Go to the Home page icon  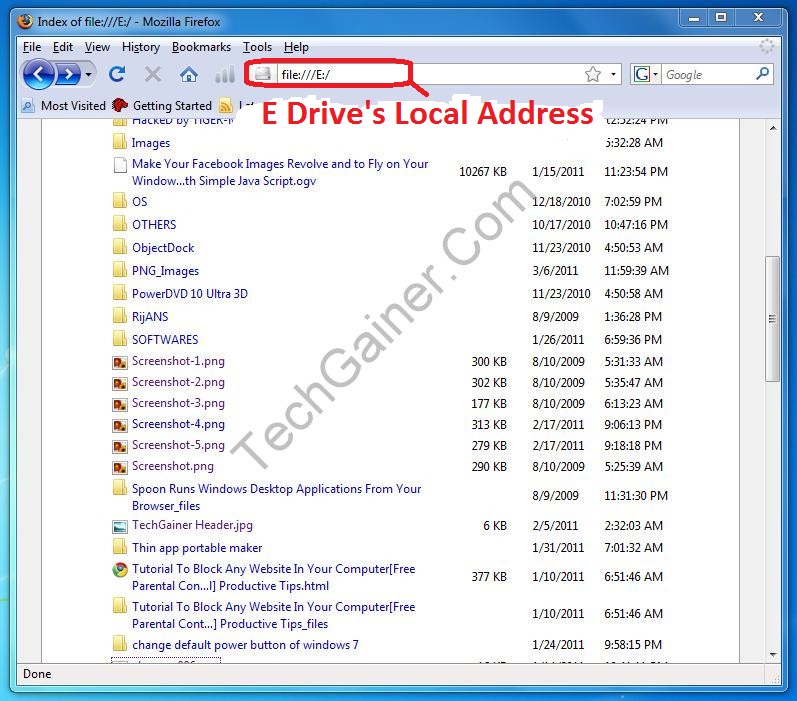(x=188, y=74)
